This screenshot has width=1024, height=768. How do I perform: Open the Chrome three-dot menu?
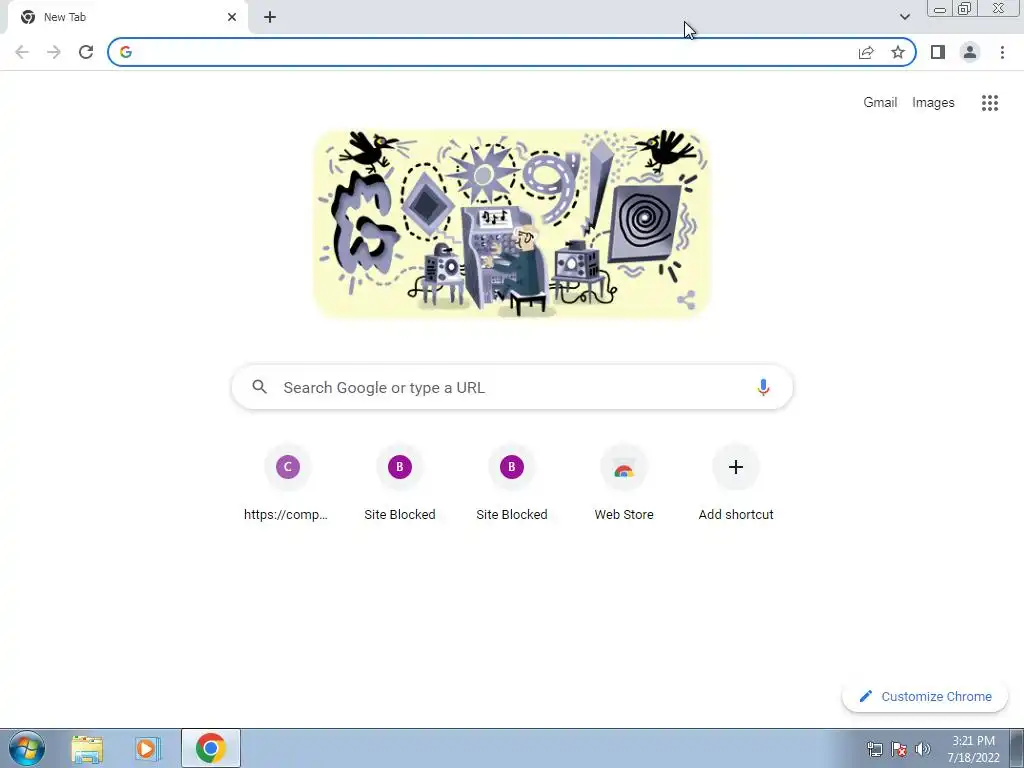[1002, 52]
